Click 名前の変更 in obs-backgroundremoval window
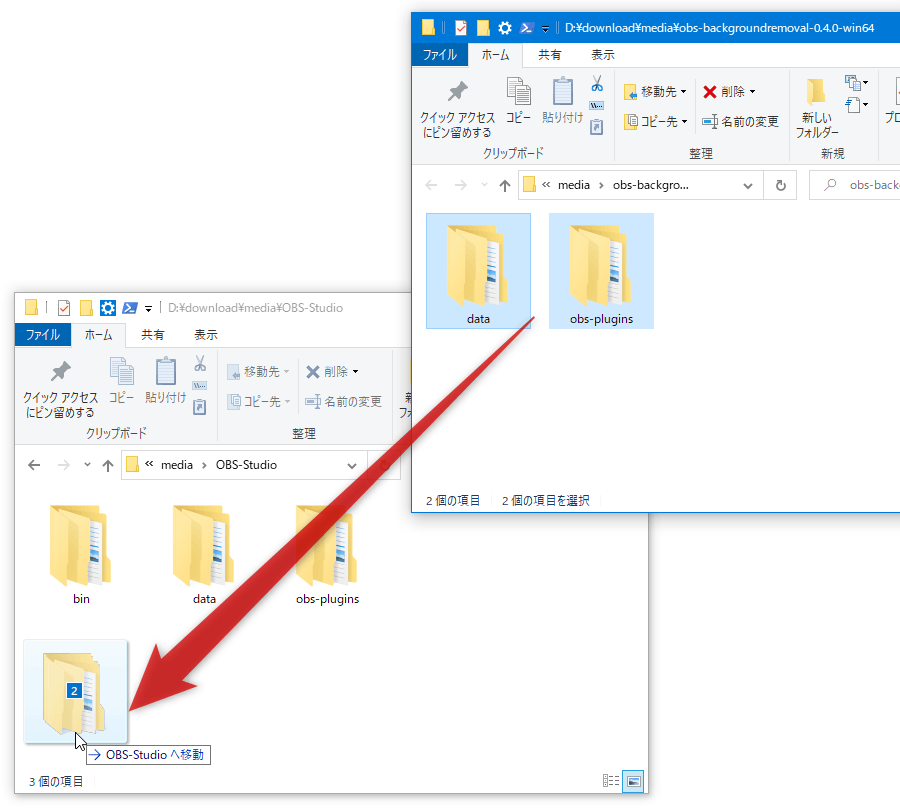This screenshot has width=900, height=808. point(740,122)
